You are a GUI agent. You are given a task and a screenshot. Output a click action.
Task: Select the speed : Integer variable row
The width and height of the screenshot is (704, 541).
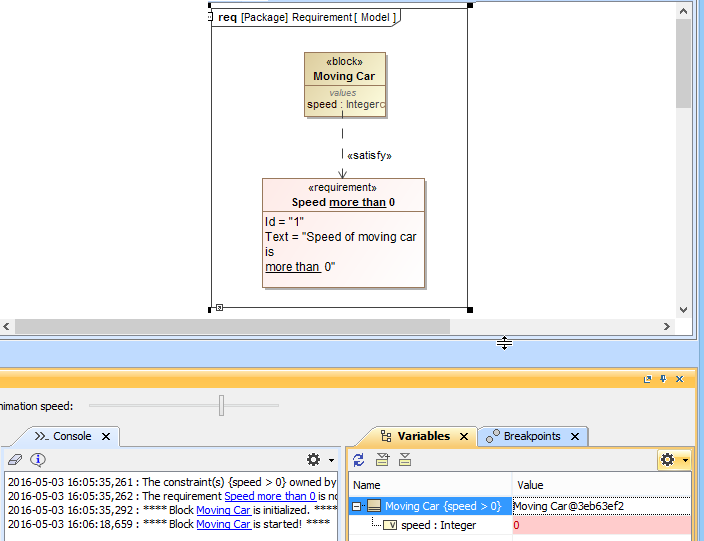tap(437, 525)
